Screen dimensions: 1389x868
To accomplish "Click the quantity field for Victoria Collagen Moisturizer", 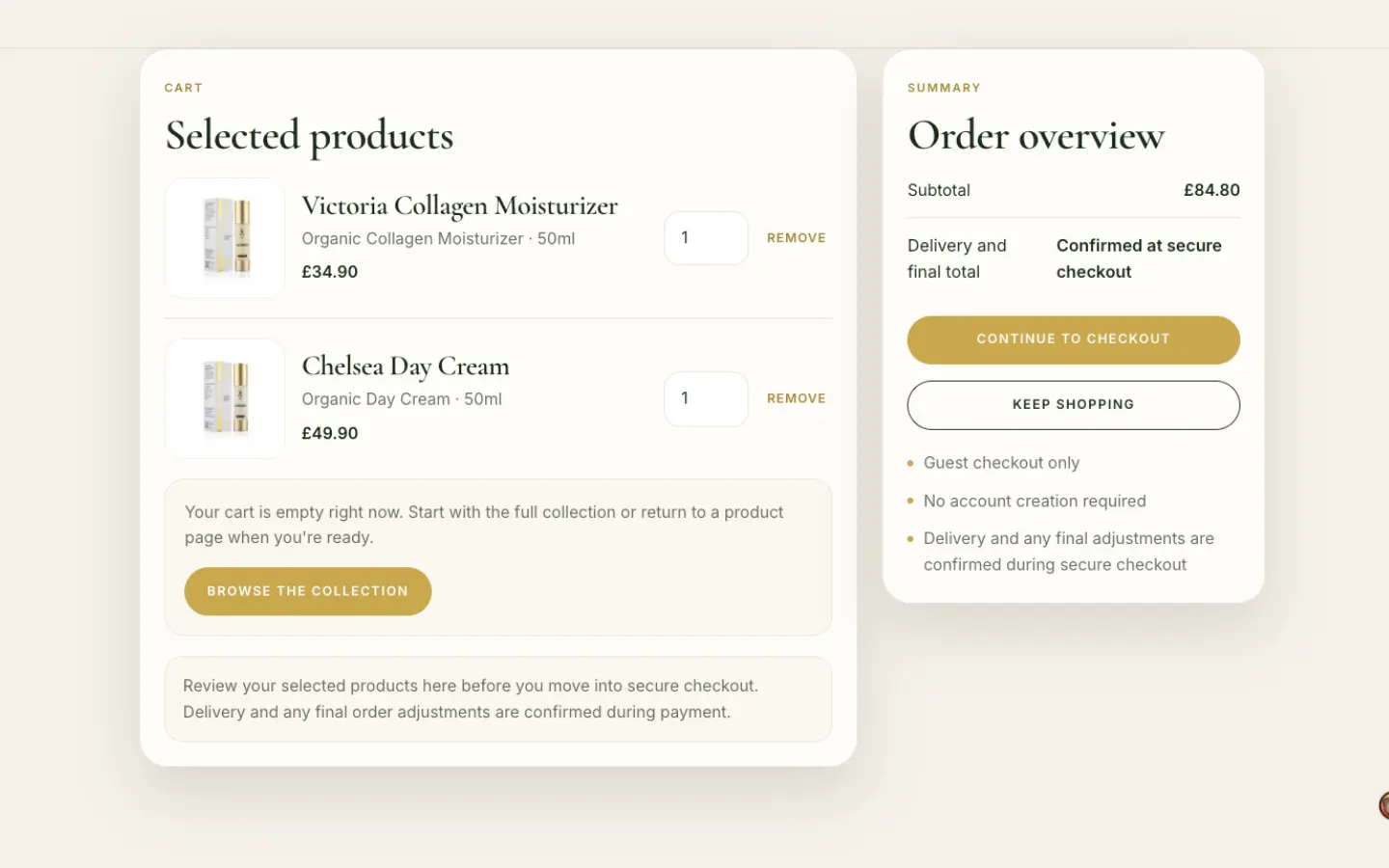I will click(x=706, y=237).
